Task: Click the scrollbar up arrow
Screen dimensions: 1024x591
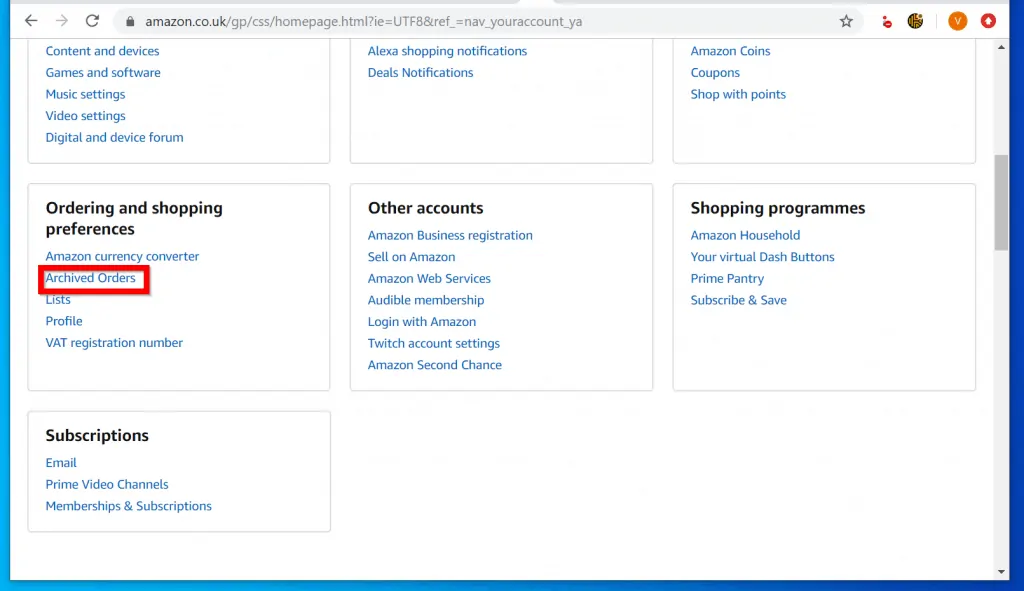Action: point(1001,48)
